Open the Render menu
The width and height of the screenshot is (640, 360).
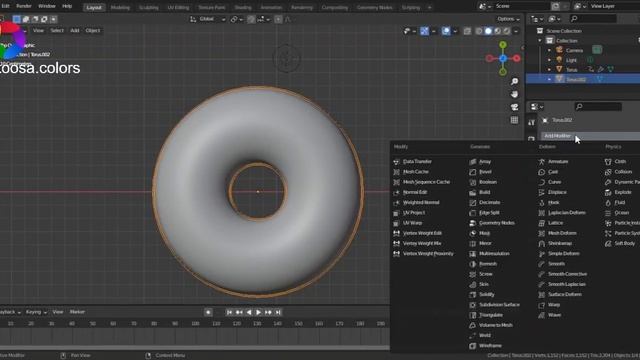(24, 6)
